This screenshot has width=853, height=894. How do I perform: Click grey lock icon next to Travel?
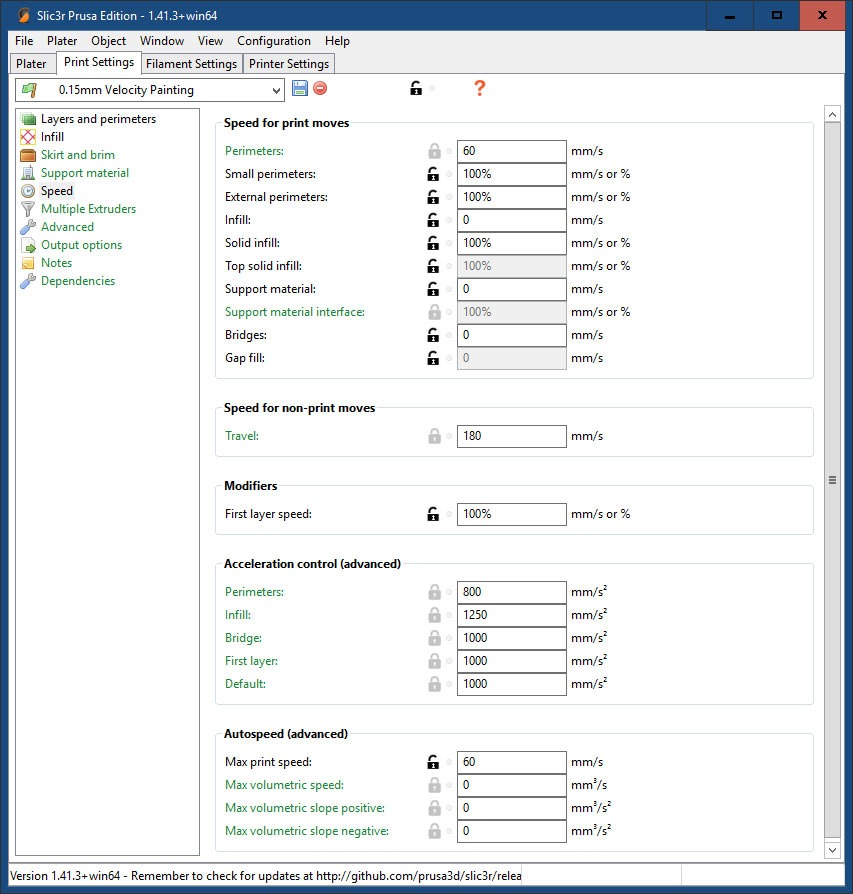click(434, 436)
